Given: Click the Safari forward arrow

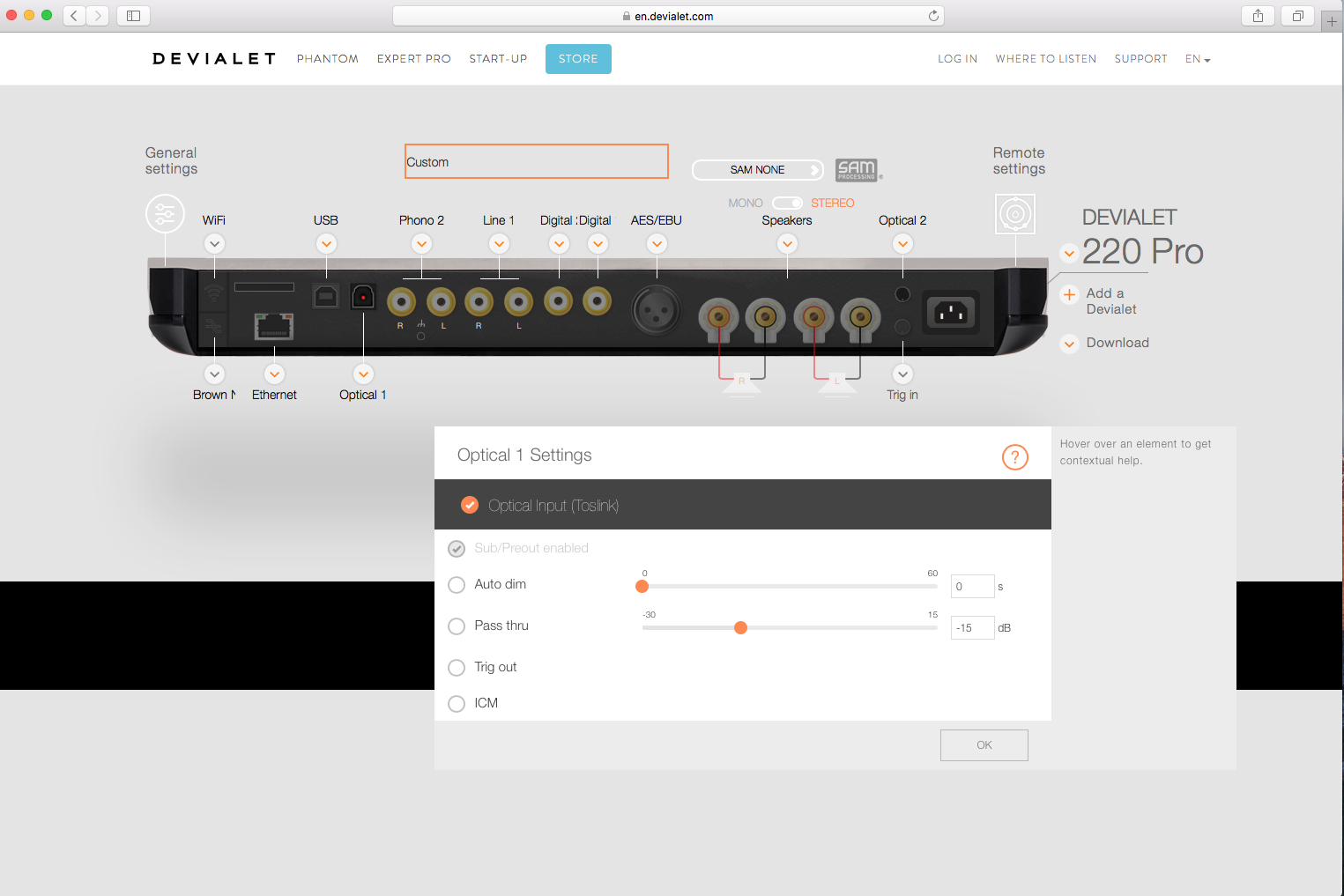Looking at the screenshot, I should point(98,16).
